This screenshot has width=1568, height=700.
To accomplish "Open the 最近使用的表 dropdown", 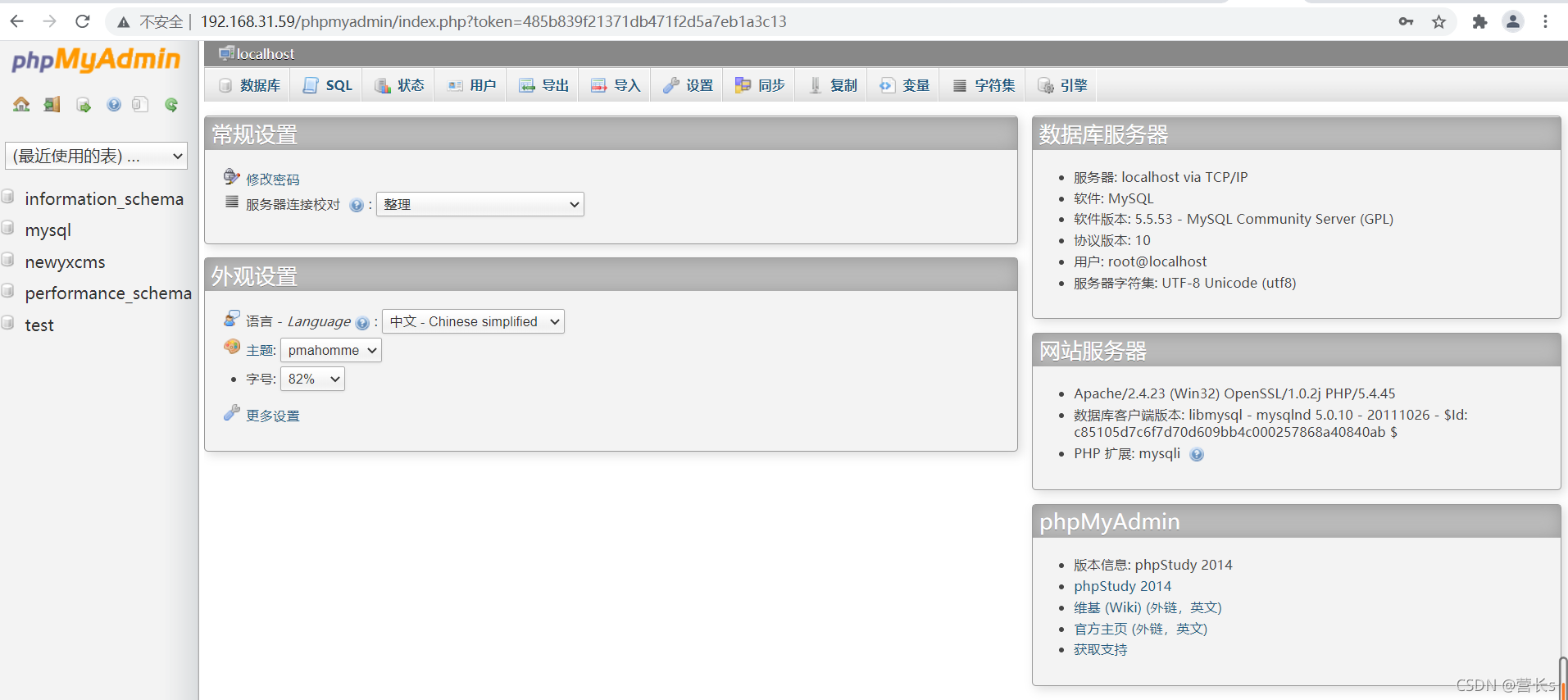I will (x=97, y=156).
